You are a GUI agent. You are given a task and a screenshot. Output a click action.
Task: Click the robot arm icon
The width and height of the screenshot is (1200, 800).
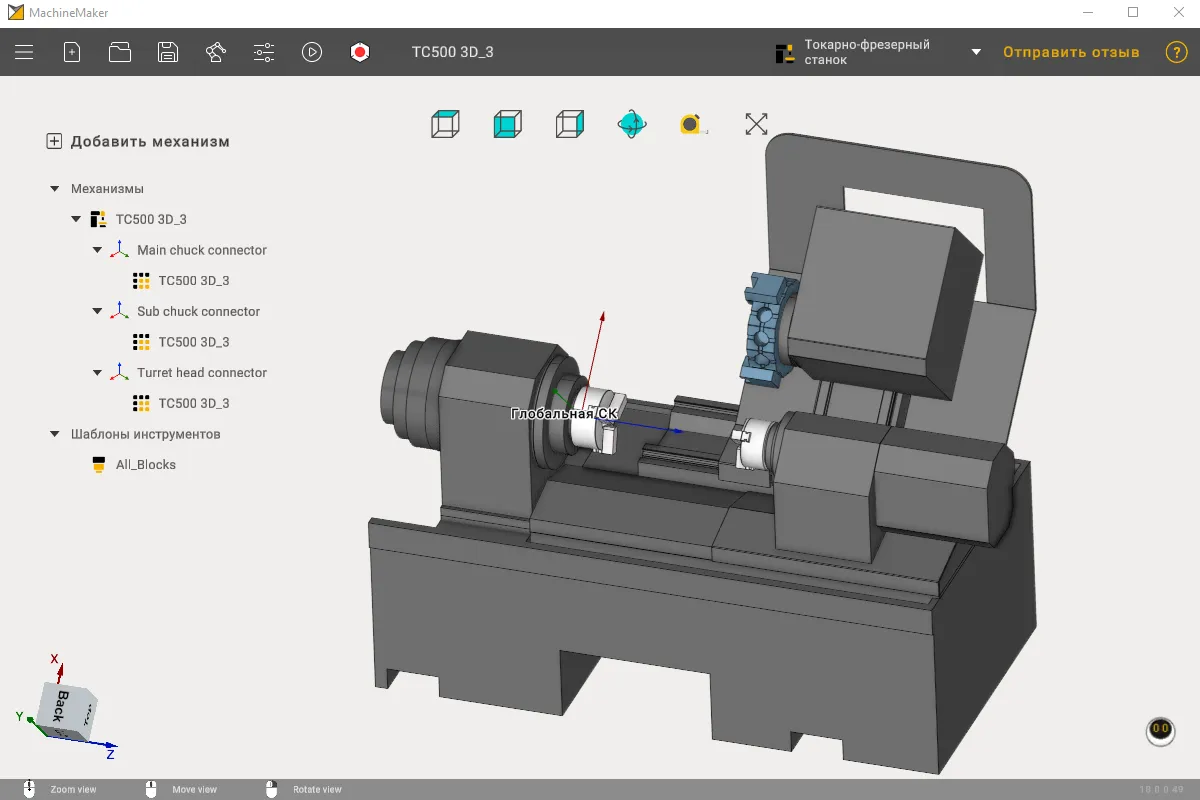(x=216, y=52)
